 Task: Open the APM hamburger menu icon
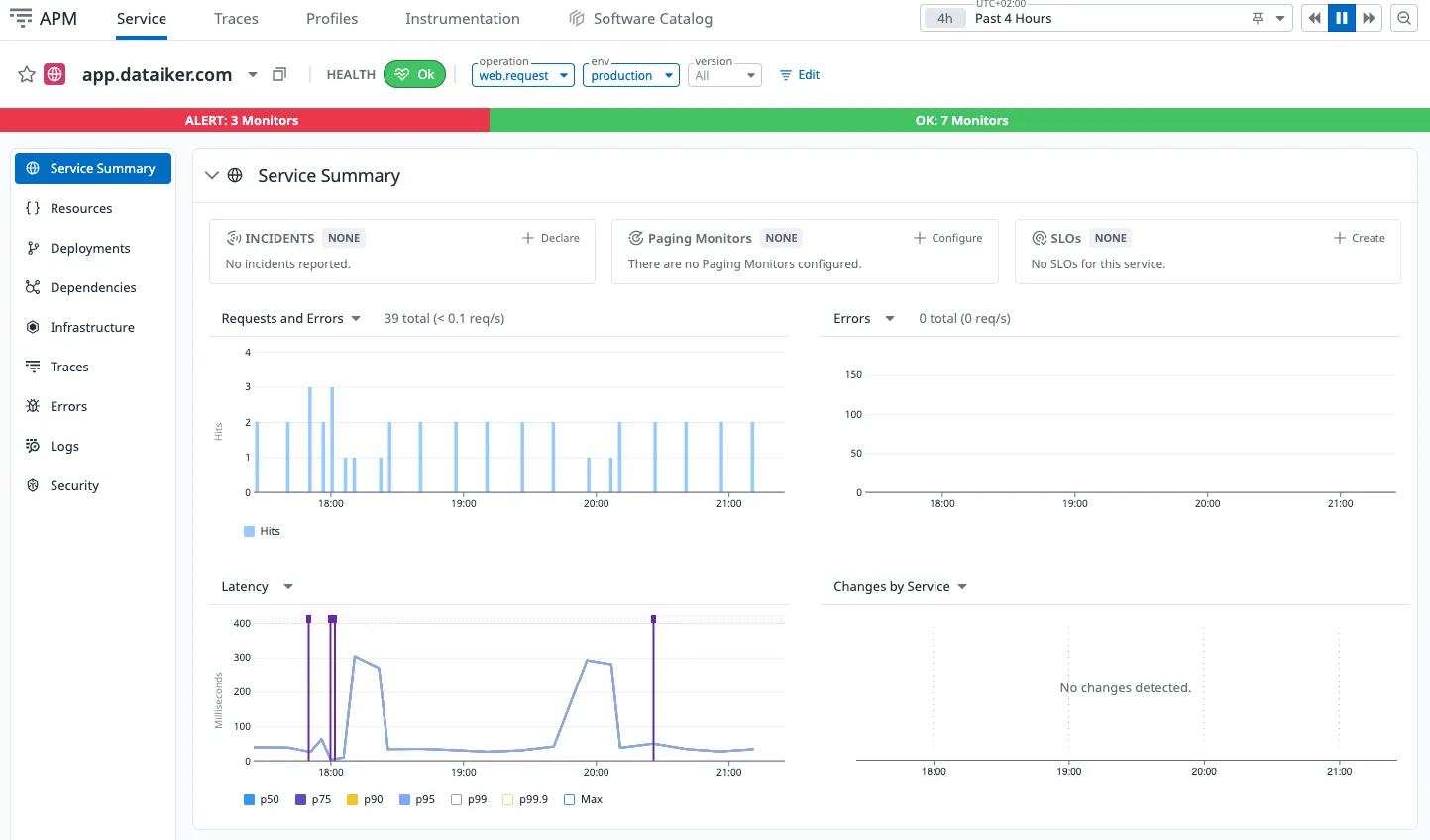20,18
